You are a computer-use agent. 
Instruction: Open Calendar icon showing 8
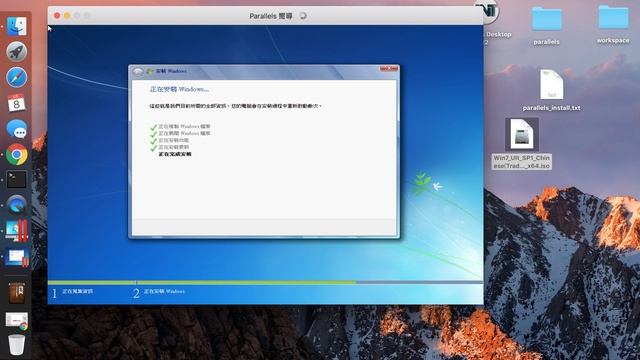[x=17, y=103]
